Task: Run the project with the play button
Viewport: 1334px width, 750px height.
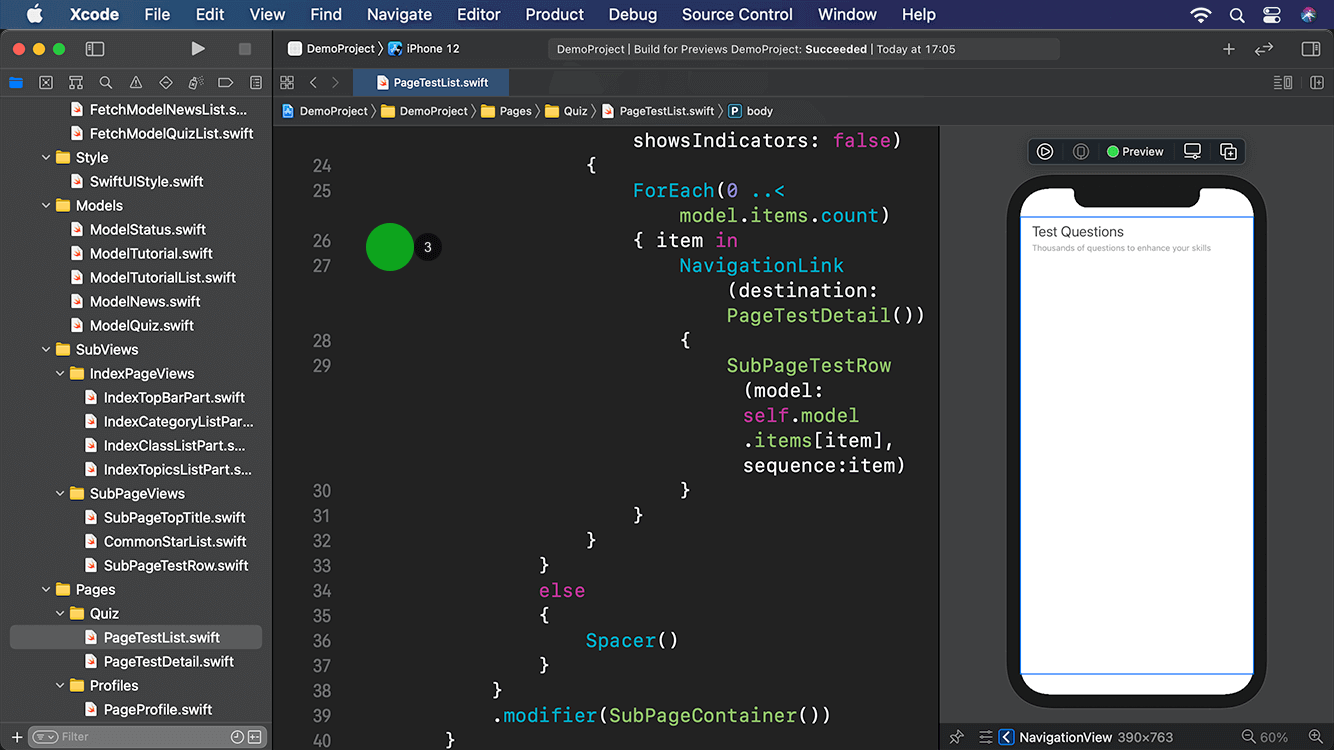Action: coord(198,49)
